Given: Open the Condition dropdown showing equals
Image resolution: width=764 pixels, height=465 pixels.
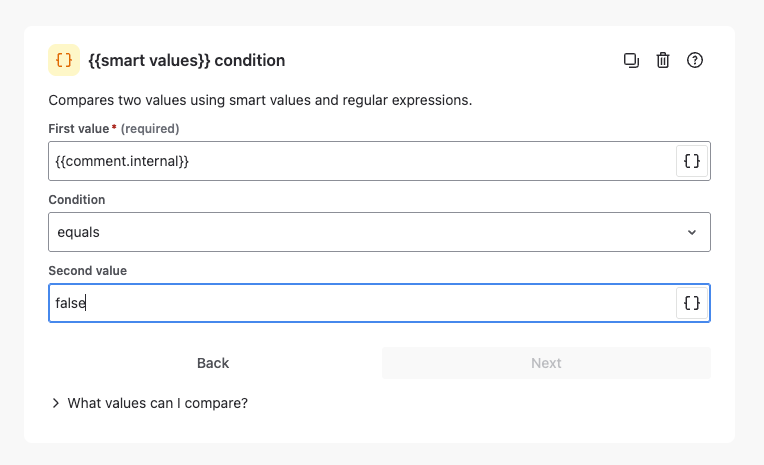Looking at the screenshot, I should click(x=379, y=232).
